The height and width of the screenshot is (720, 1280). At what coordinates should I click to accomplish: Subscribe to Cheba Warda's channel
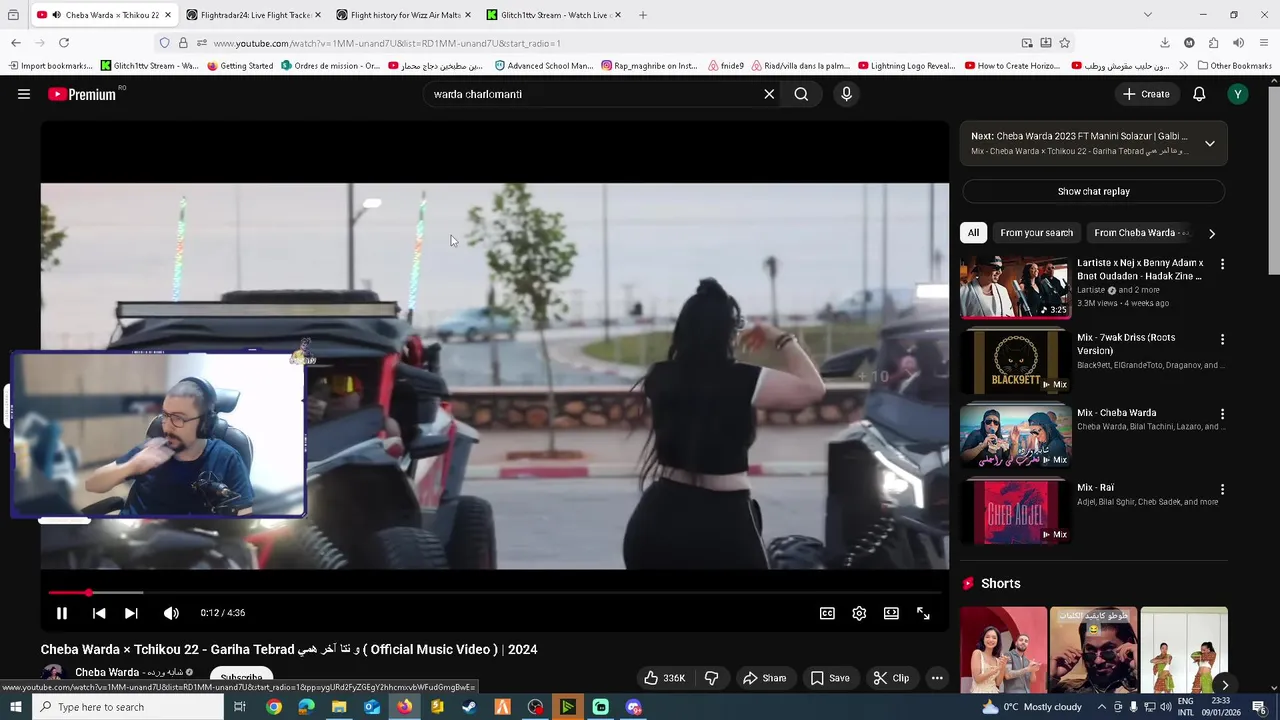tap(241, 677)
